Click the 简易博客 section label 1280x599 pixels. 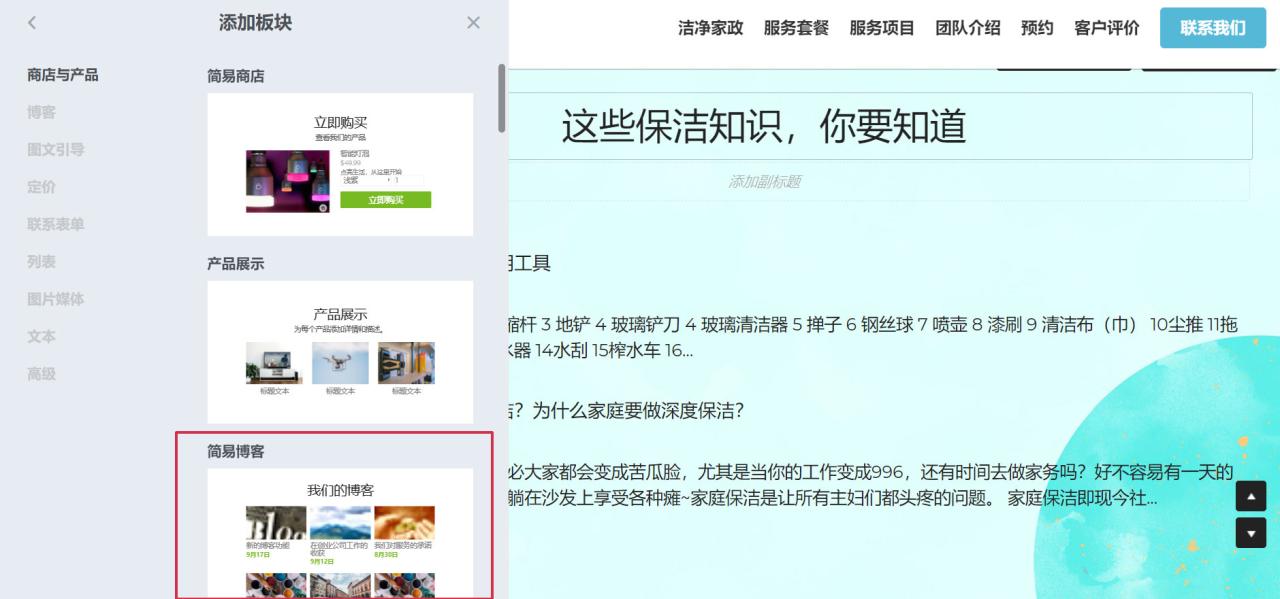click(x=236, y=452)
